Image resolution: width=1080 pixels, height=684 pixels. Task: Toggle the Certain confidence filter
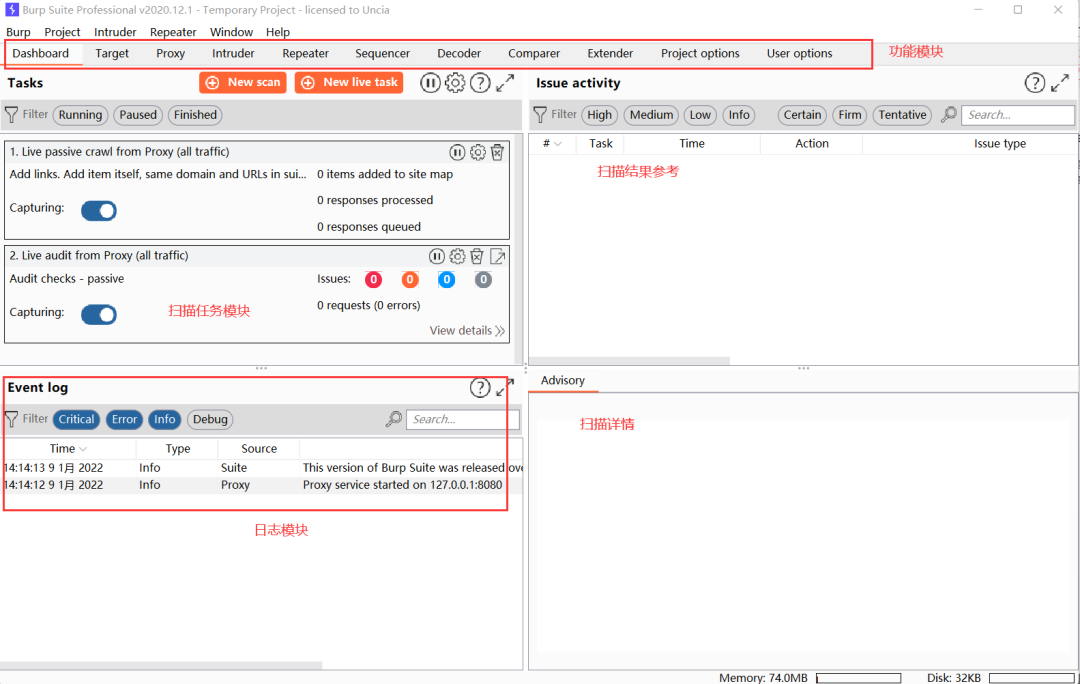802,115
